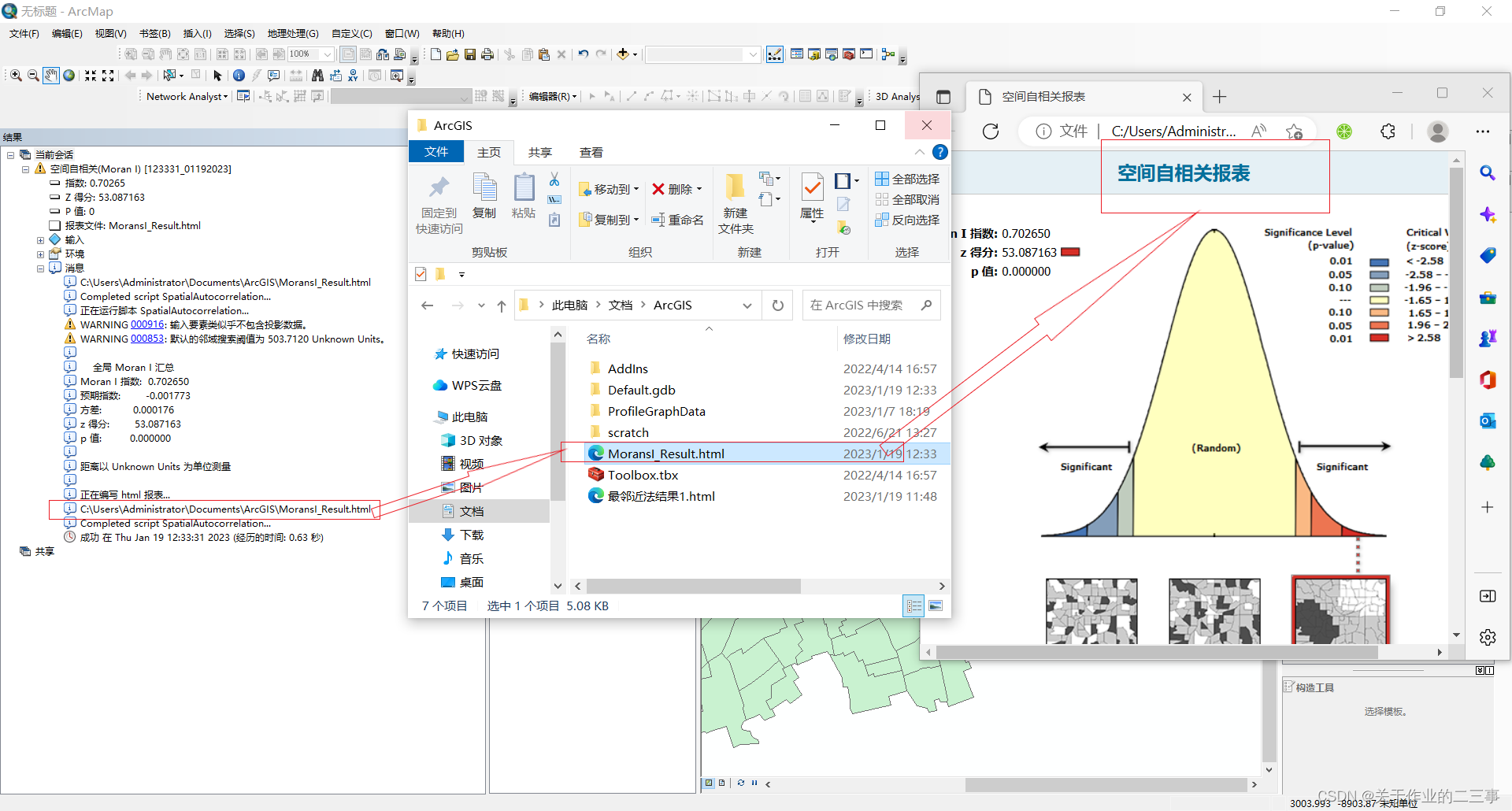Switch ArcMap to Layout View button
The image size is (1512, 811).
click(x=721, y=783)
